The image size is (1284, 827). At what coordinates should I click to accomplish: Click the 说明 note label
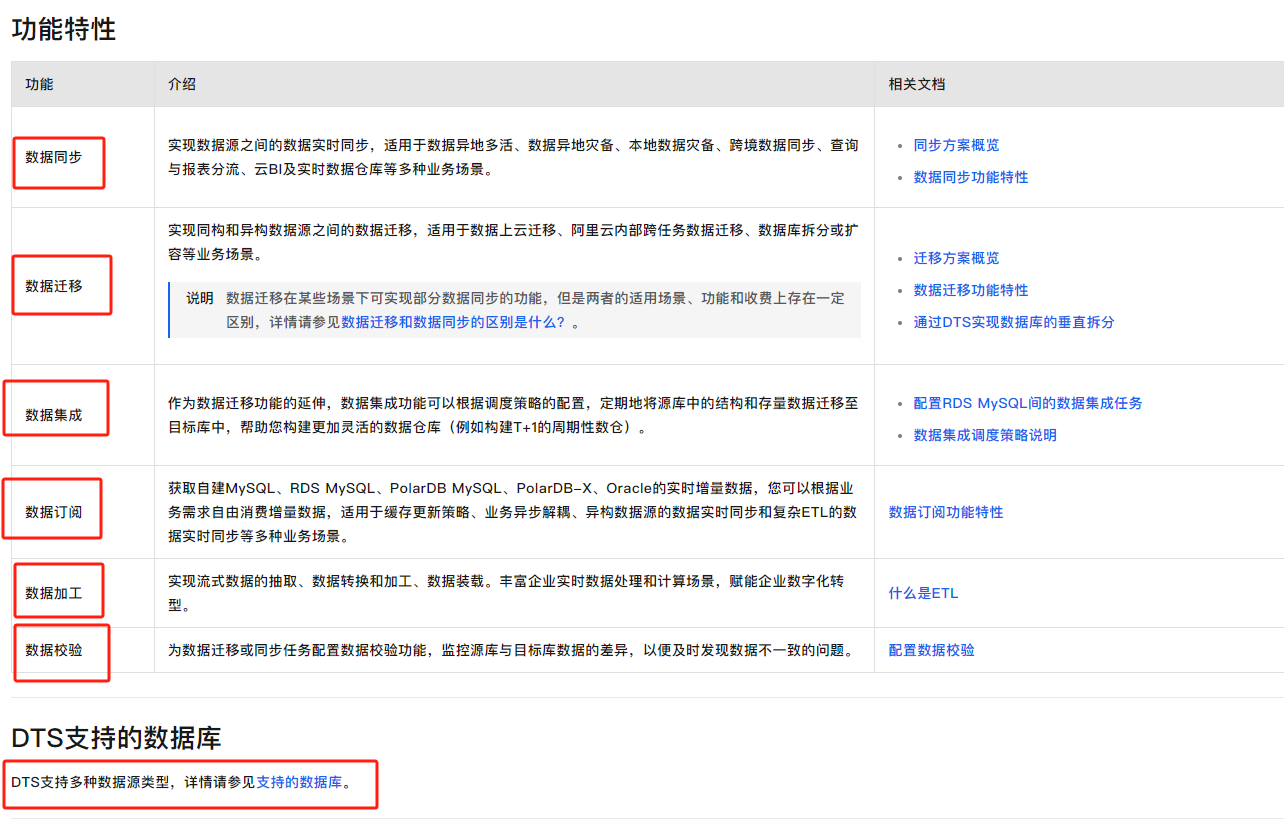point(200,298)
